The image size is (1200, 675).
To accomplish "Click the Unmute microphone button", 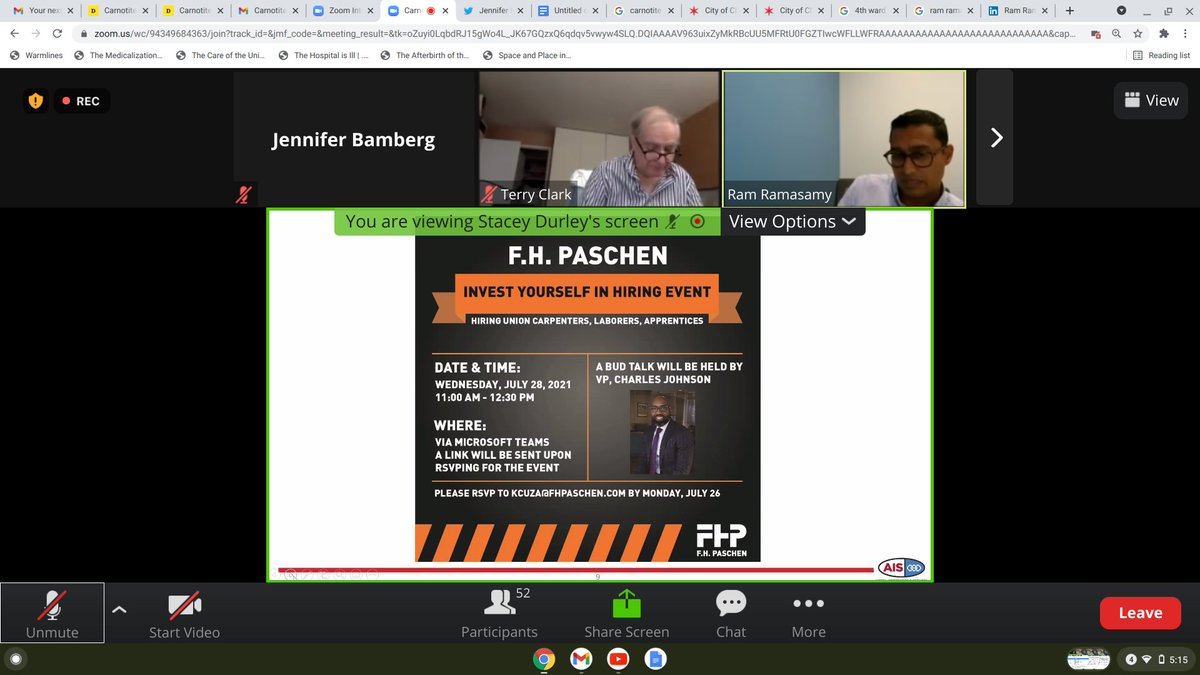I will (52, 612).
